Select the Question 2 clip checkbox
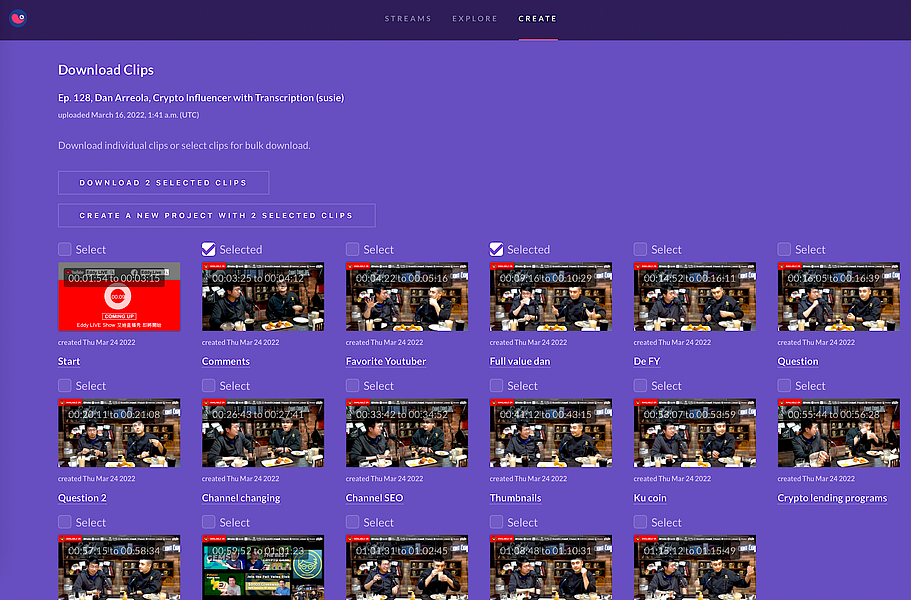This screenshot has width=911, height=600. click(64, 386)
